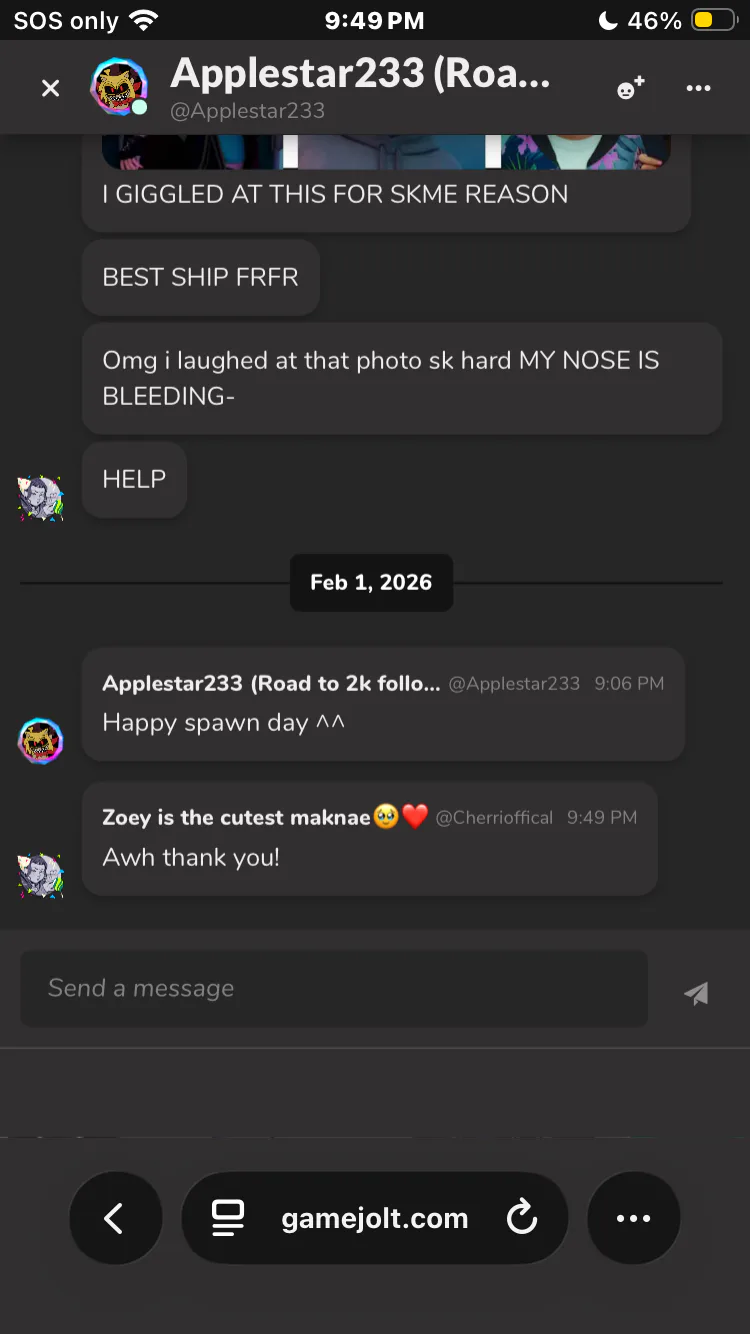The height and width of the screenshot is (1334, 750).
Task: Focus the Send a message field
Action: tap(334, 989)
